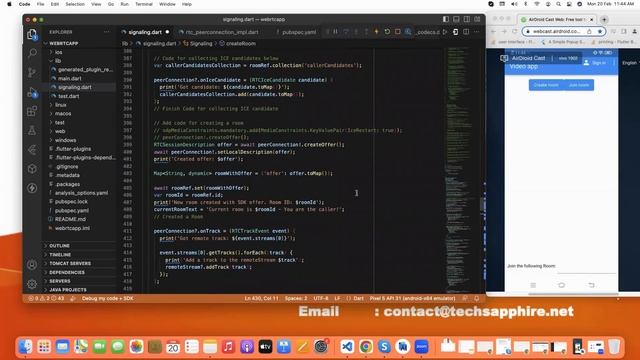
Task: Expand the linux folder
Action: tap(61, 105)
